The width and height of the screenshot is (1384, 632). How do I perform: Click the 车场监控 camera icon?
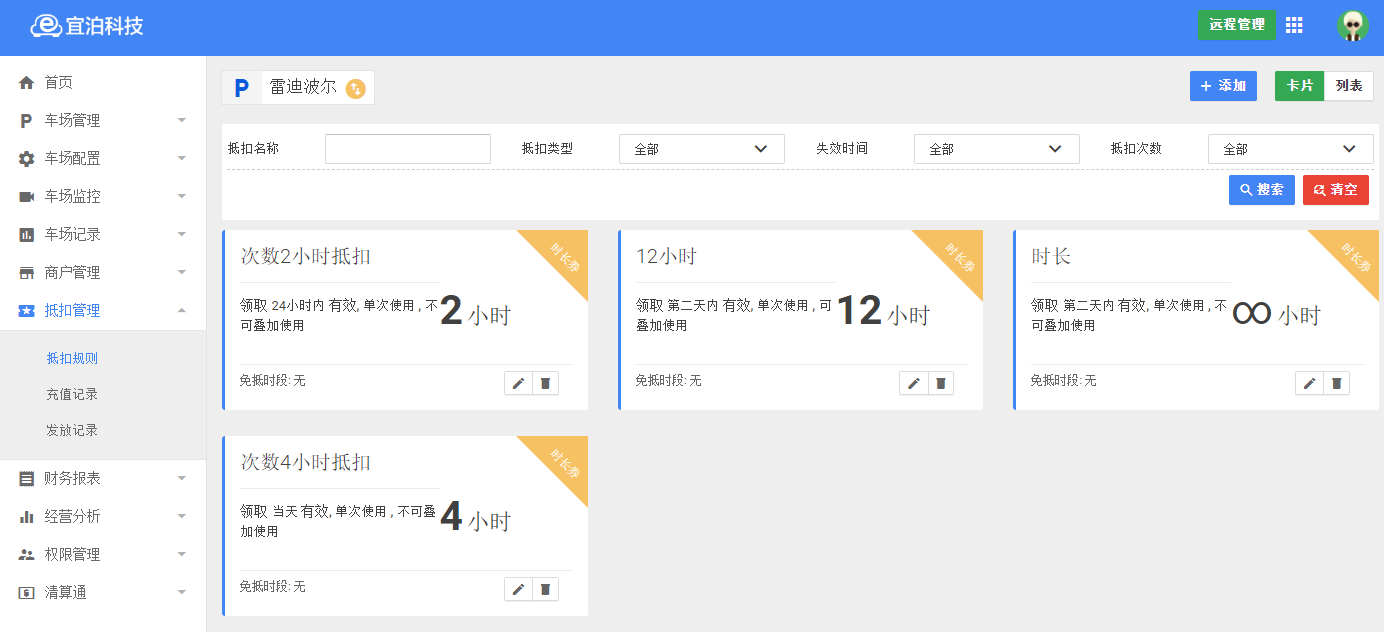point(26,197)
